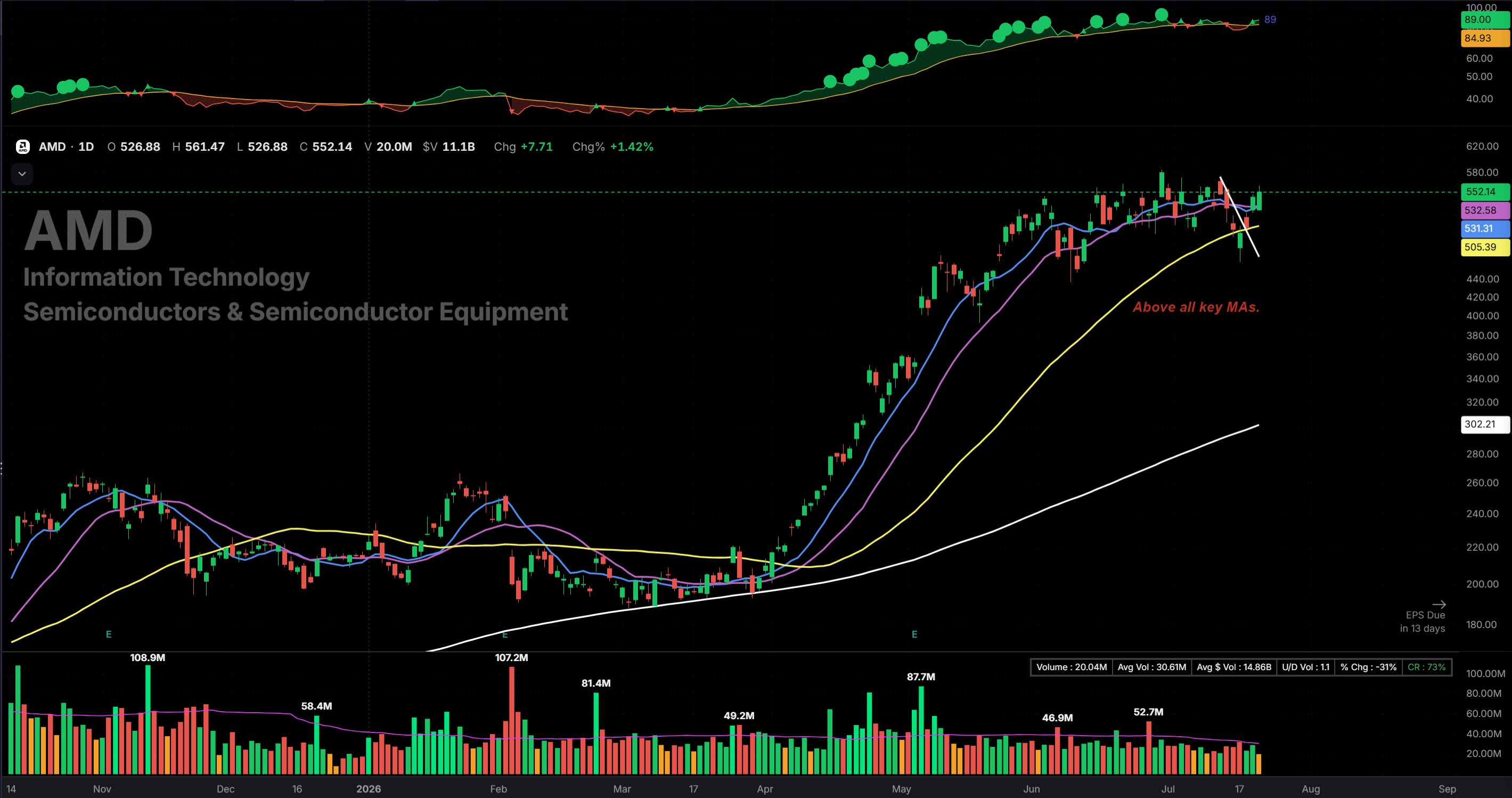The image size is (1512, 798).
Task: Click the Chg value +7.71
Action: pos(536,147)
